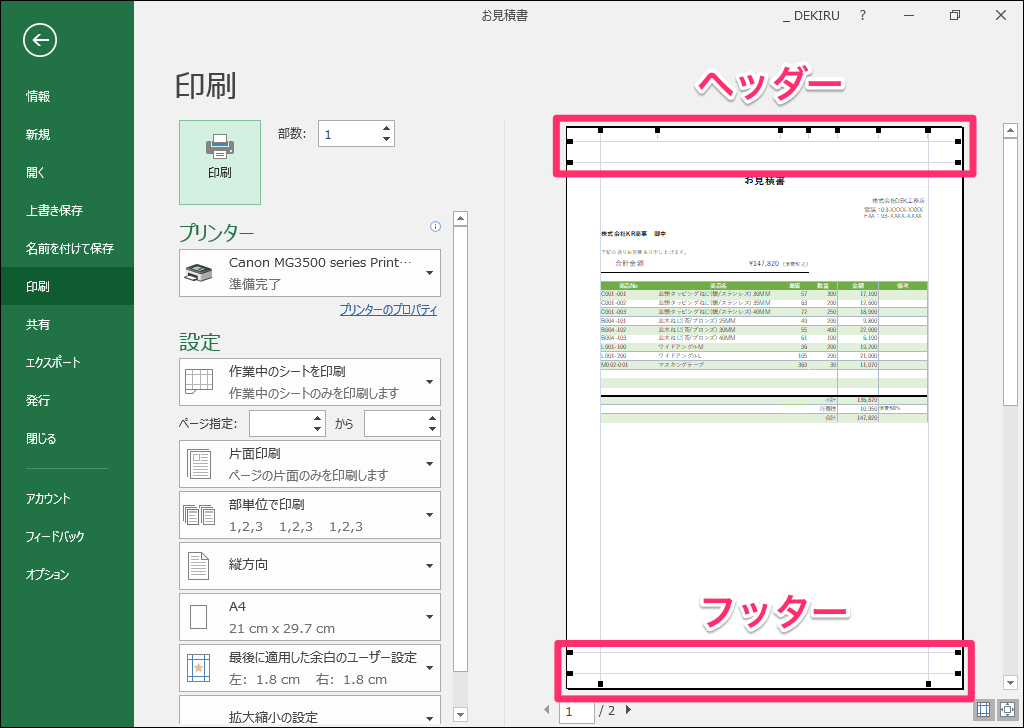Screen dimensions: 1024x728
Task: Click the Zoom to Page icon near preview
Action: 1005,709
